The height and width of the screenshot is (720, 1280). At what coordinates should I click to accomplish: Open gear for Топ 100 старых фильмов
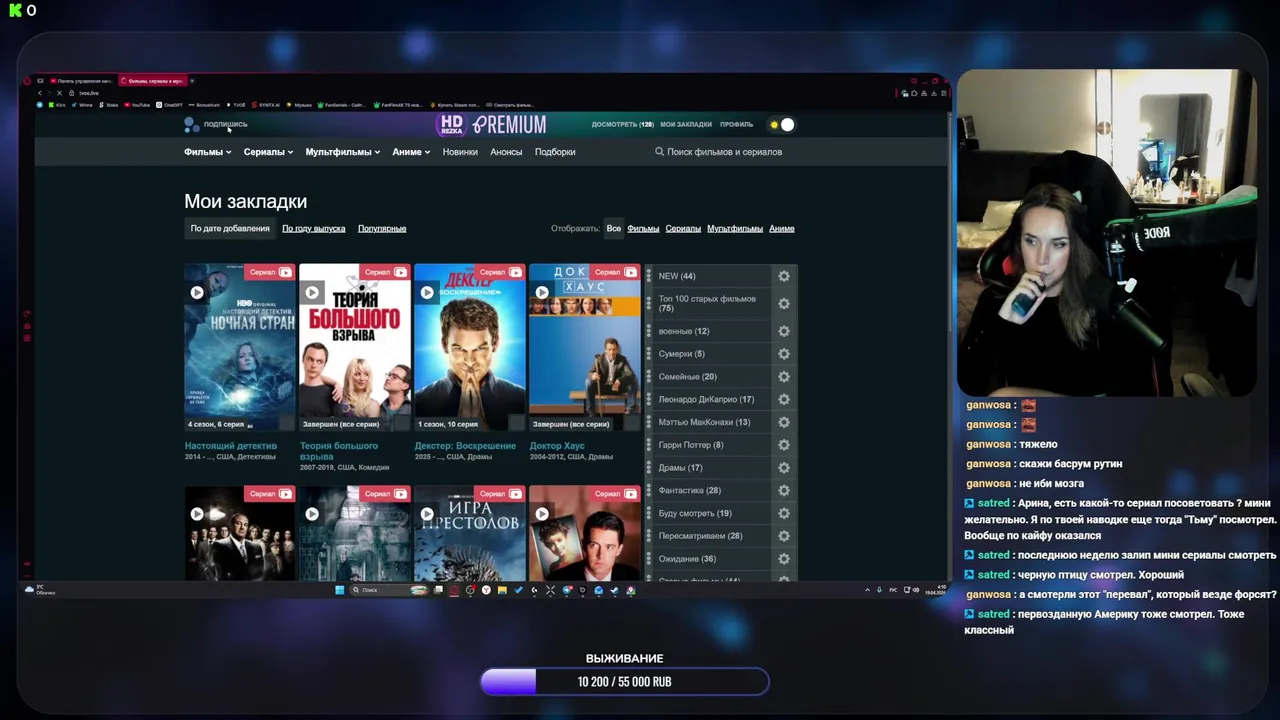[784, 304]
